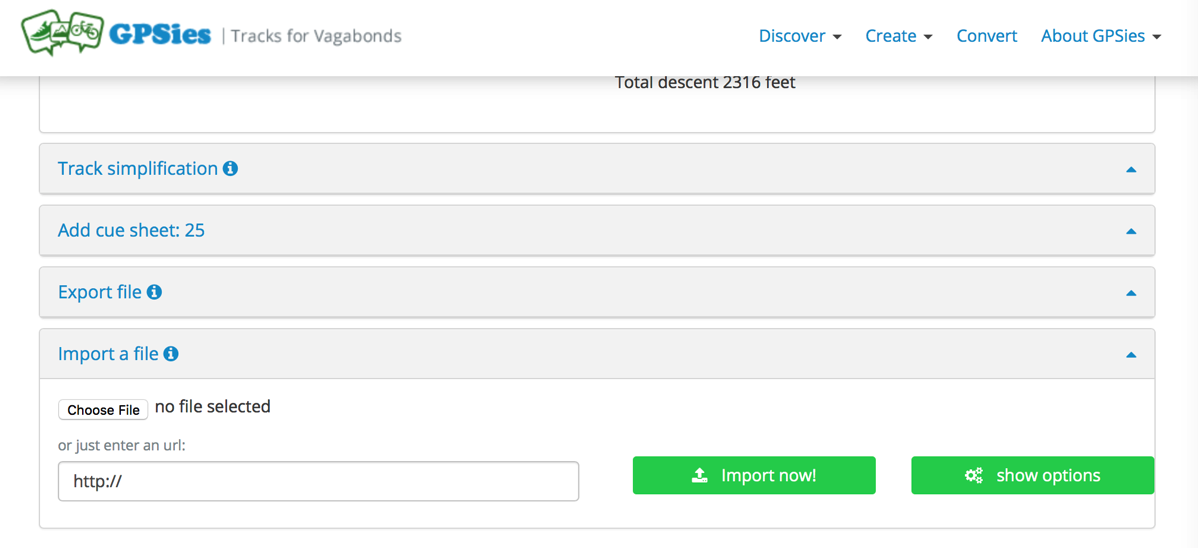
Task: Click the Track simplification heading text
Action: [x=138, y=168]
